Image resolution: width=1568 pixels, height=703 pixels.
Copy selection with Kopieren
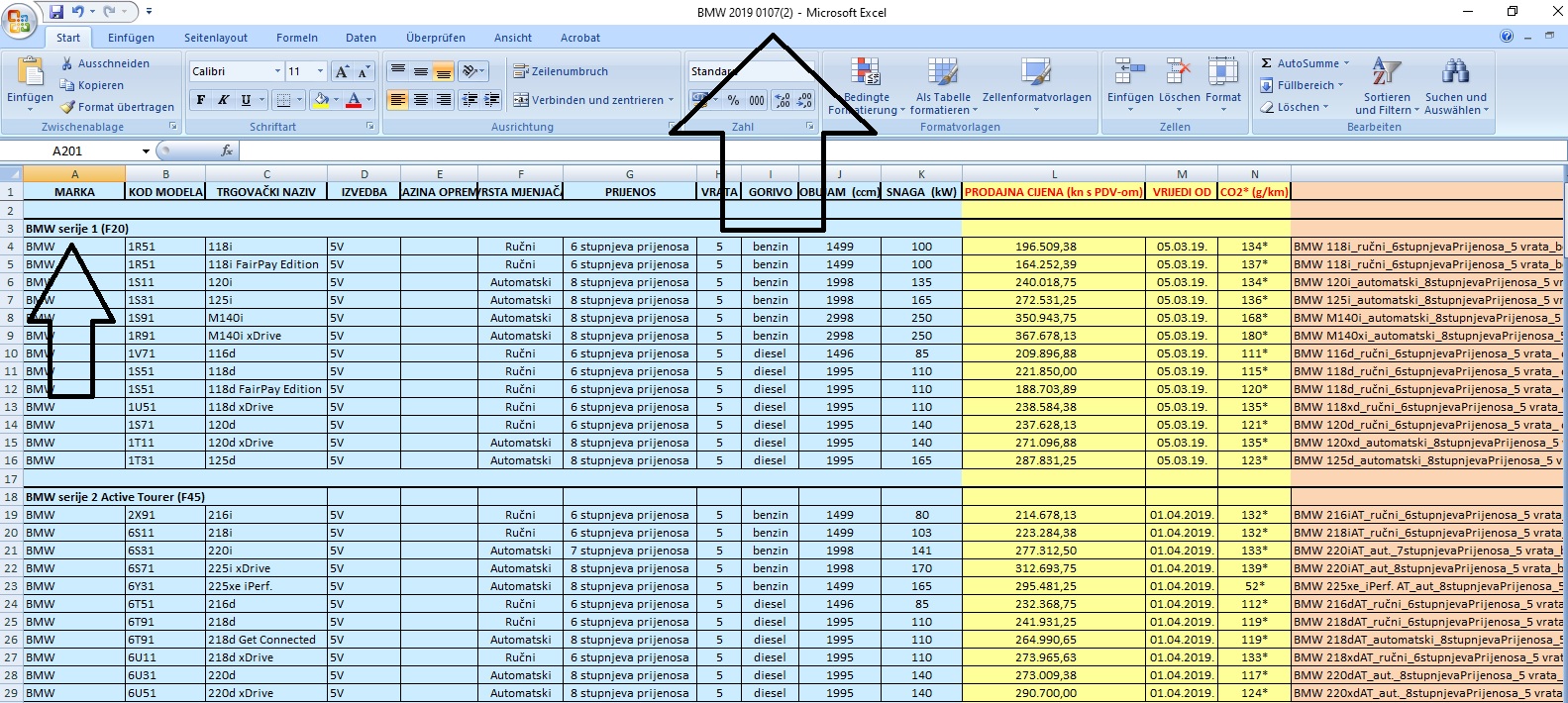[x=92, y=85]
